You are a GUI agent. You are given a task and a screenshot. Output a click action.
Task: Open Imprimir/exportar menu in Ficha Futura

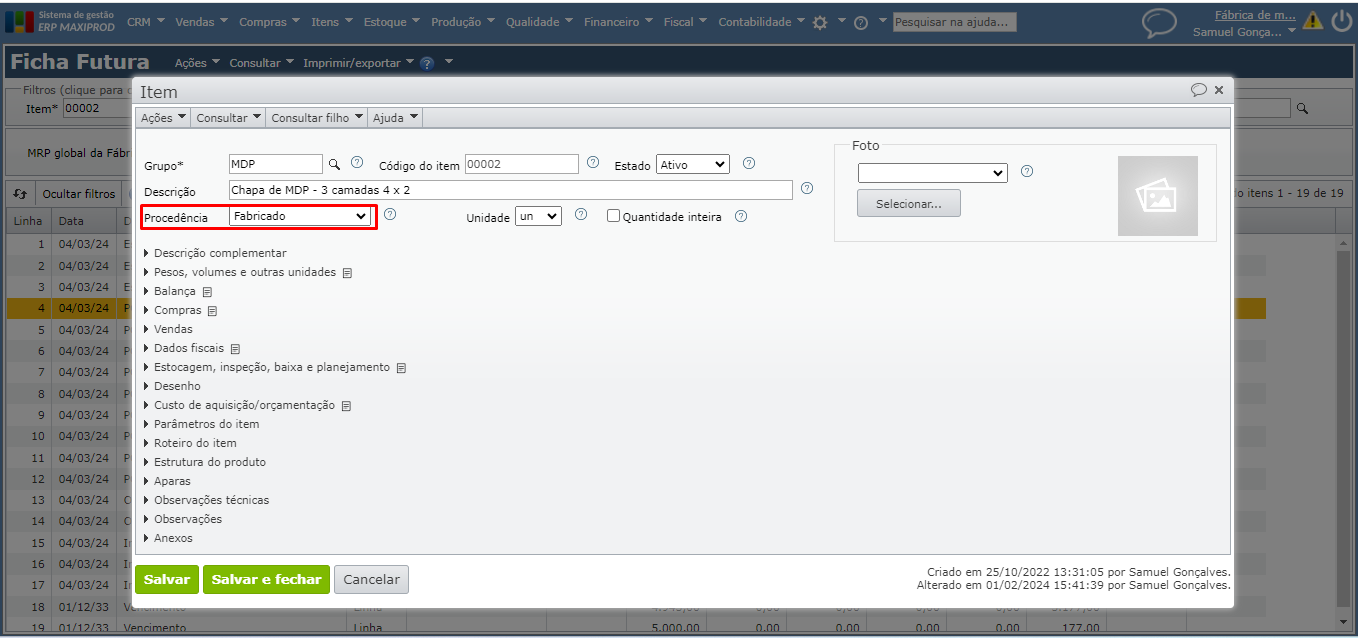[358, 63]
